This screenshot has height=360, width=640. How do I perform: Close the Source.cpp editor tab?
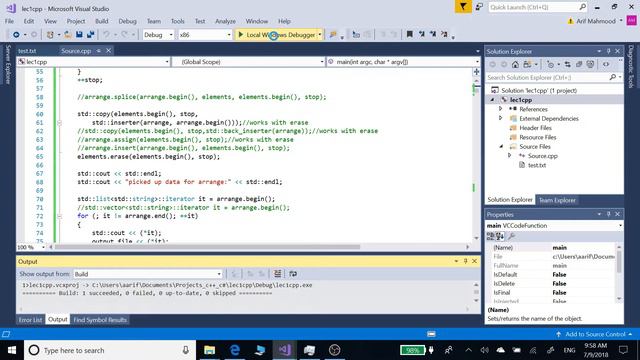click(x=109, y=51)
